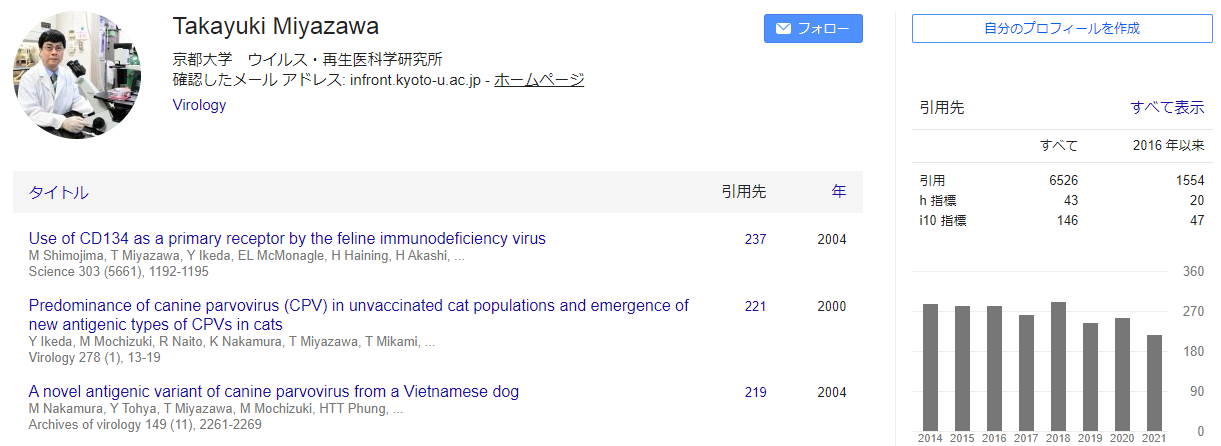Follow this author with フォロー button

click(813, 28)
